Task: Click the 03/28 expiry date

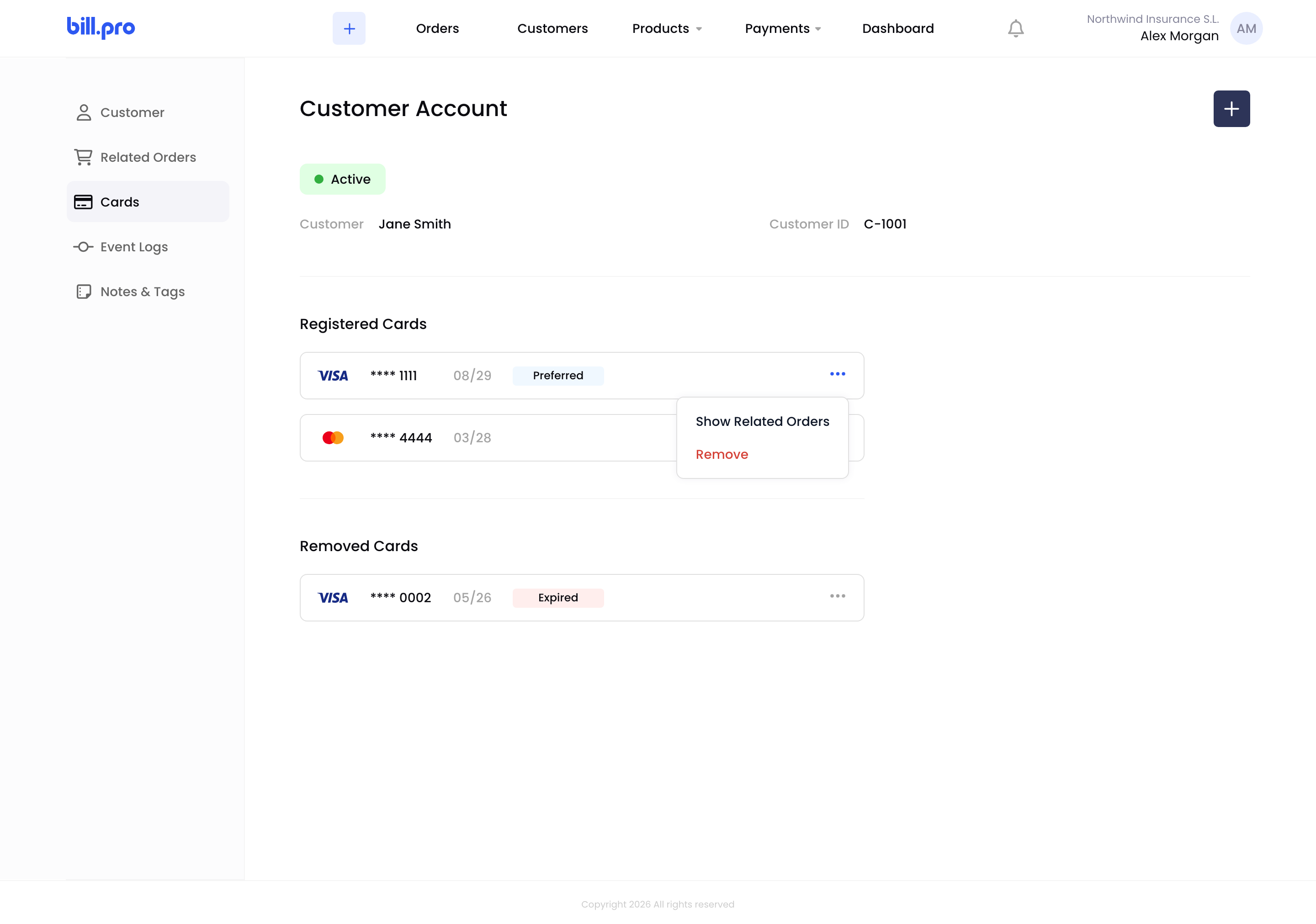Action: 472,438
